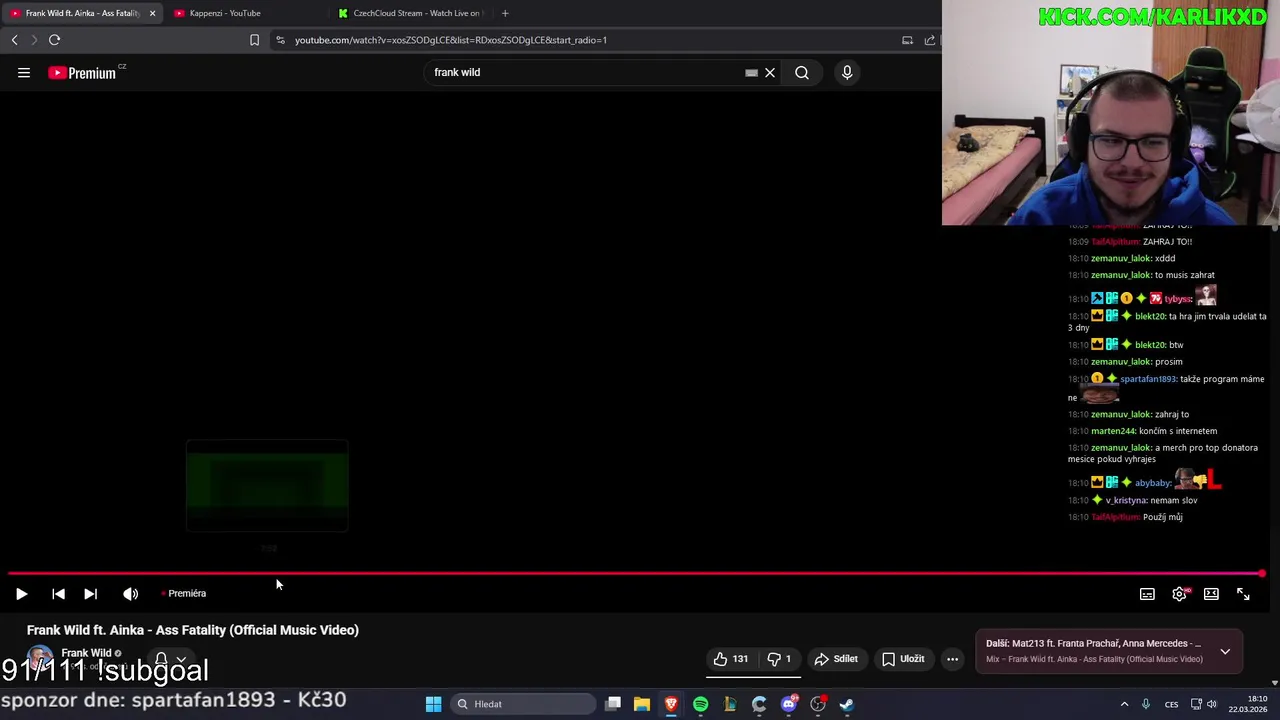Click the Hledat taskbar search box
Screen dimensions: 1280x720
pyautogui.click(x=522, y=704)
